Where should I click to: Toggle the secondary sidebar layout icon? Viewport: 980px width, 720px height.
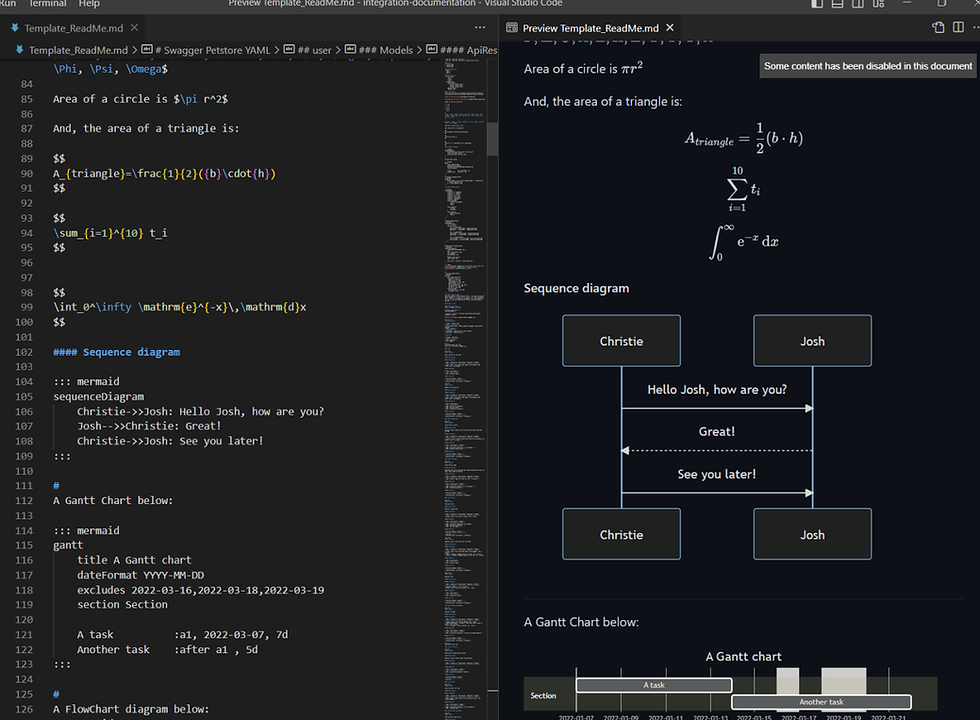858,4
